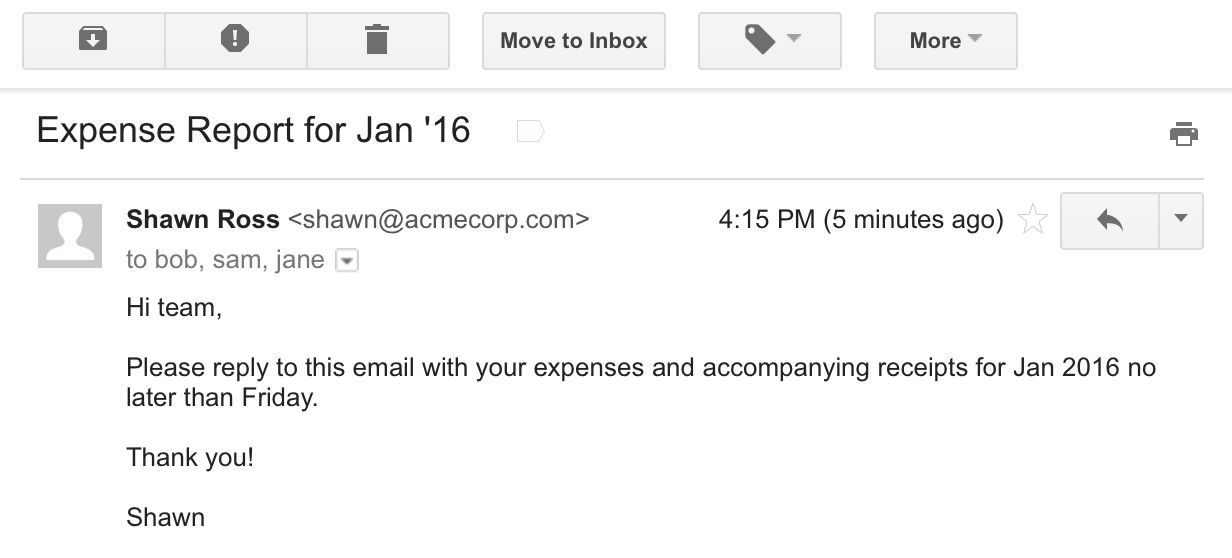Viewport: 1232px width, 558px height.
Task: Click the "Please reply to this email" paragraph
Action: 640,382
